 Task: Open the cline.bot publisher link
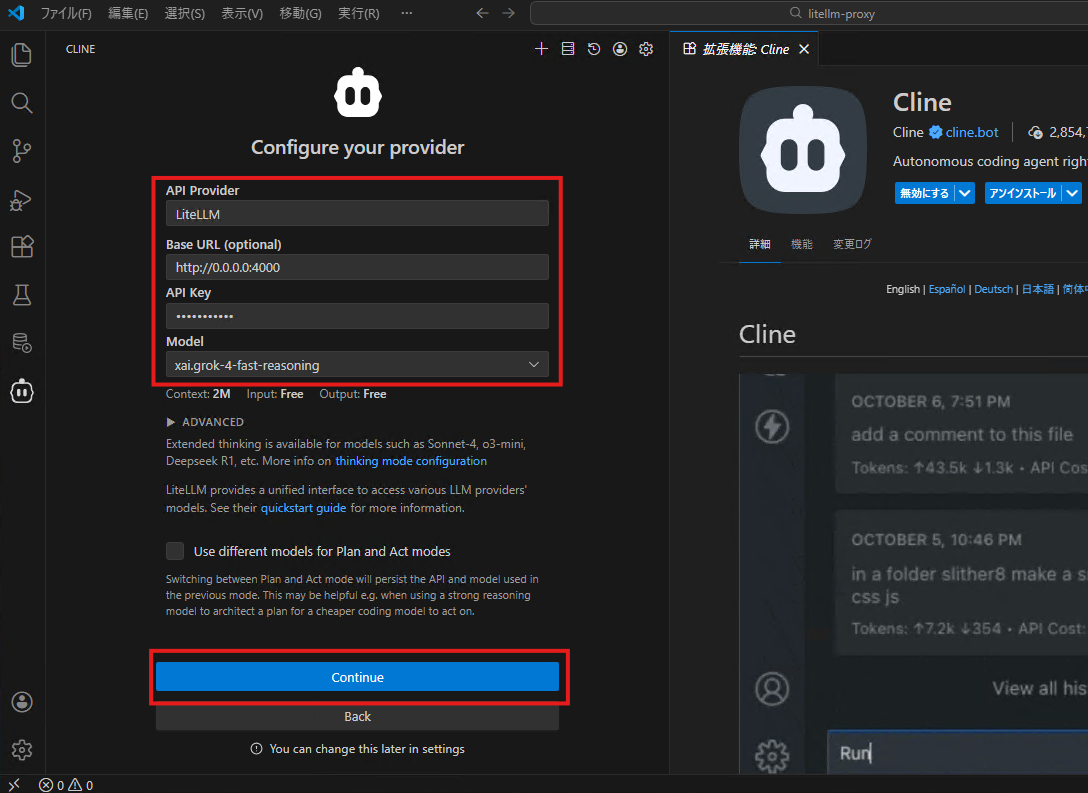coord(971,132)
